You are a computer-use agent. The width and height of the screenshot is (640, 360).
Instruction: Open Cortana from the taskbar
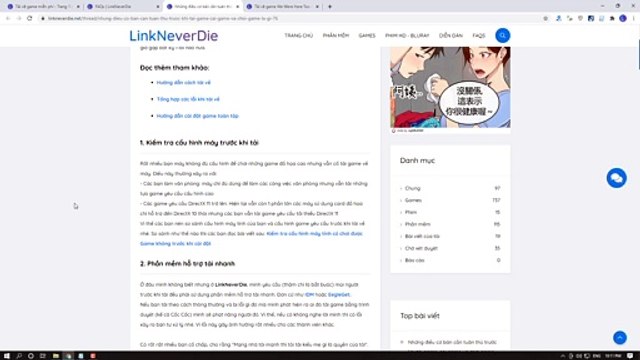31,356
